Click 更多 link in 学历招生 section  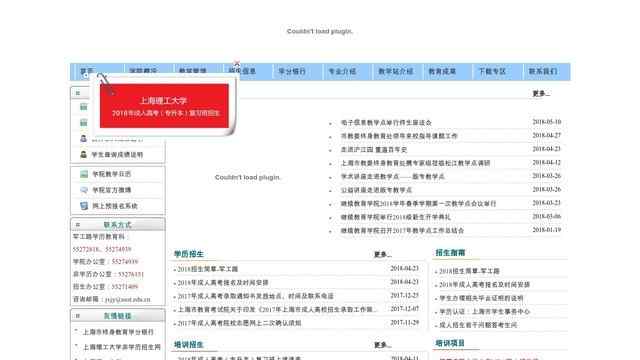pyautogui.click(x=382, y=255)
